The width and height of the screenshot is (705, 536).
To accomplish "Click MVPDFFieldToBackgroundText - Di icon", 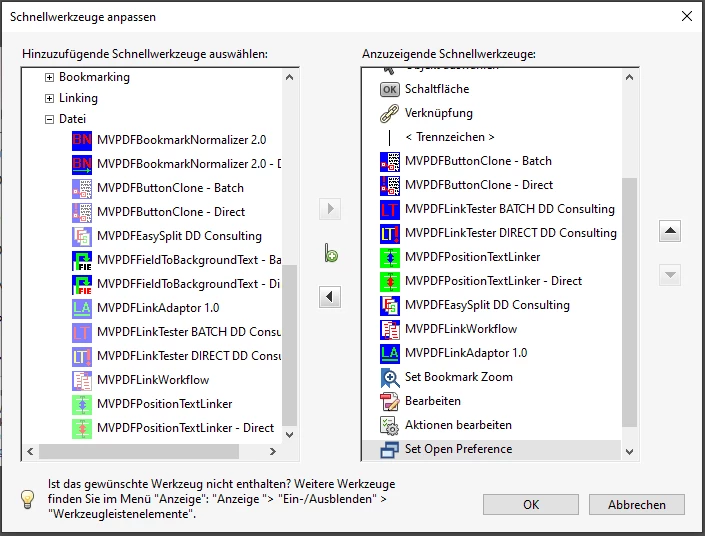I will click(x=82, y=284).
